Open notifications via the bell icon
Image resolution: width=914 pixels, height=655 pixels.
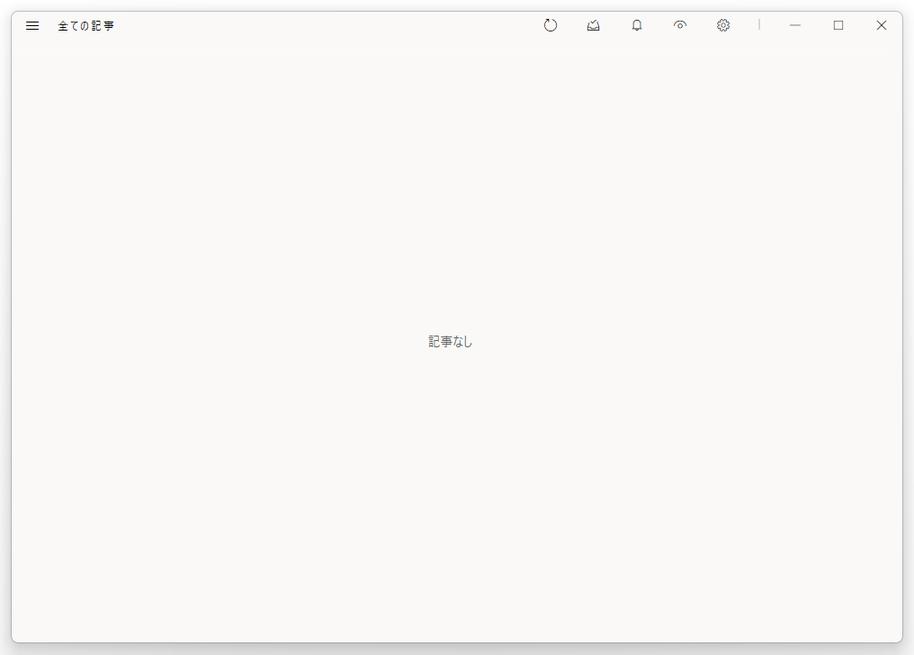click(637, 25)
